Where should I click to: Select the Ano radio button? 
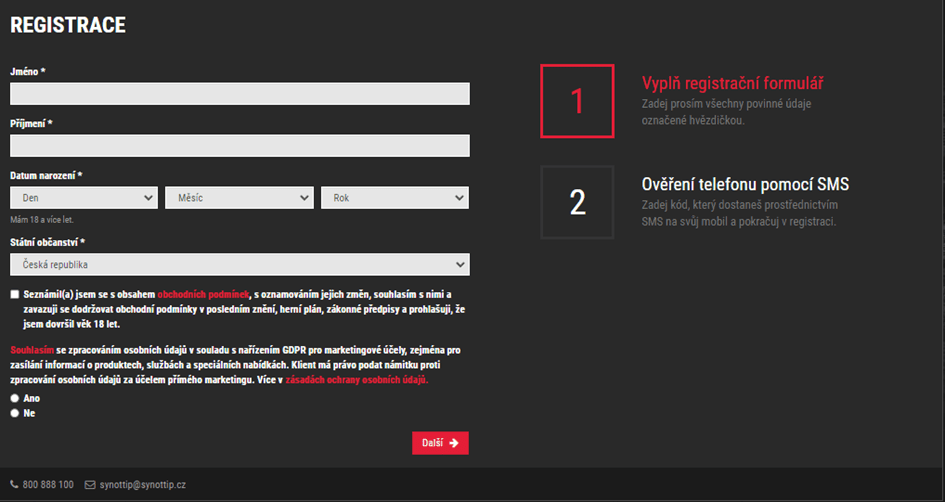tap(15, 398)
